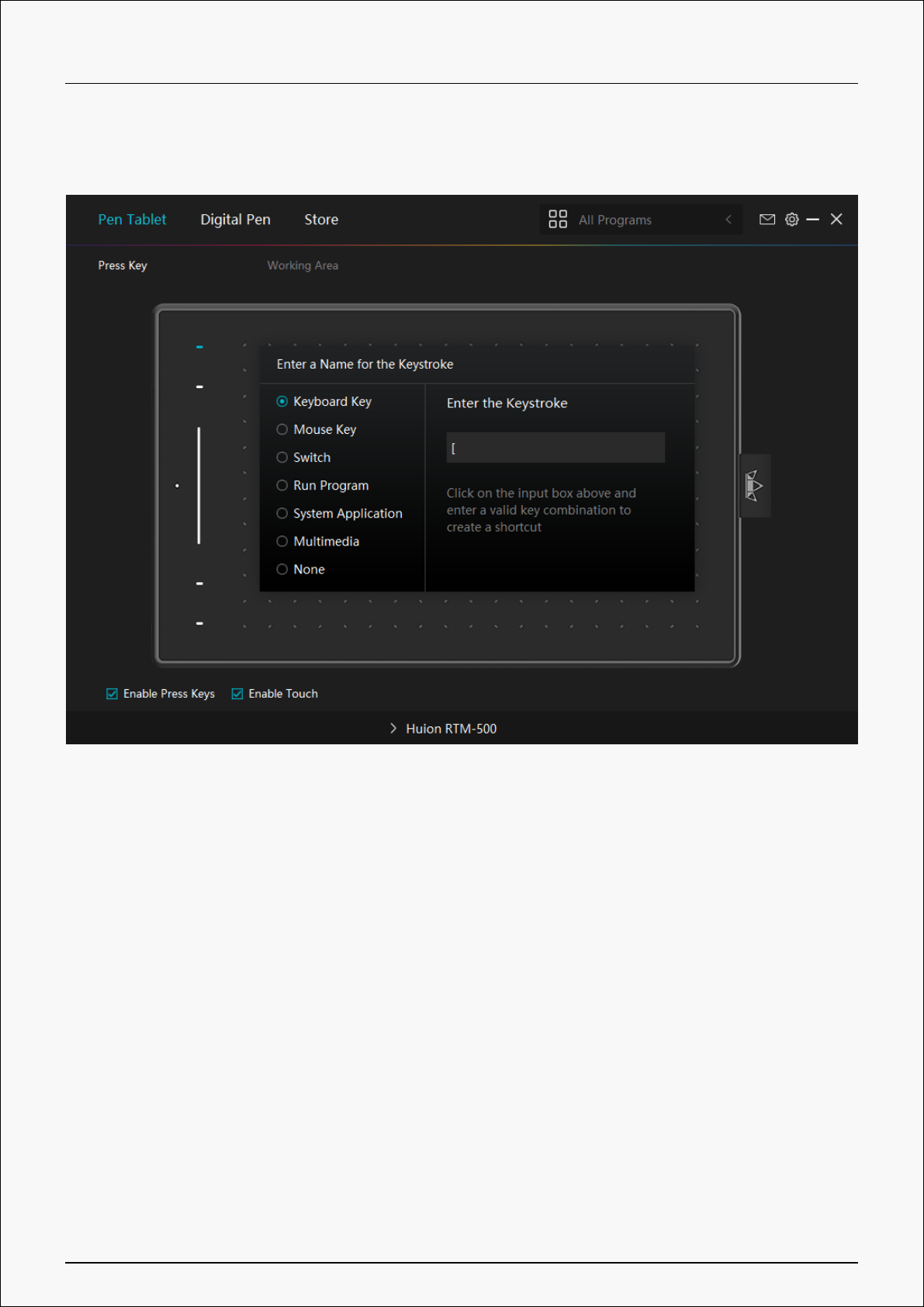The height and width of the screenshot is (1307, 924).
Task: Choose the Run Program radio option
Action: [282, 486]
